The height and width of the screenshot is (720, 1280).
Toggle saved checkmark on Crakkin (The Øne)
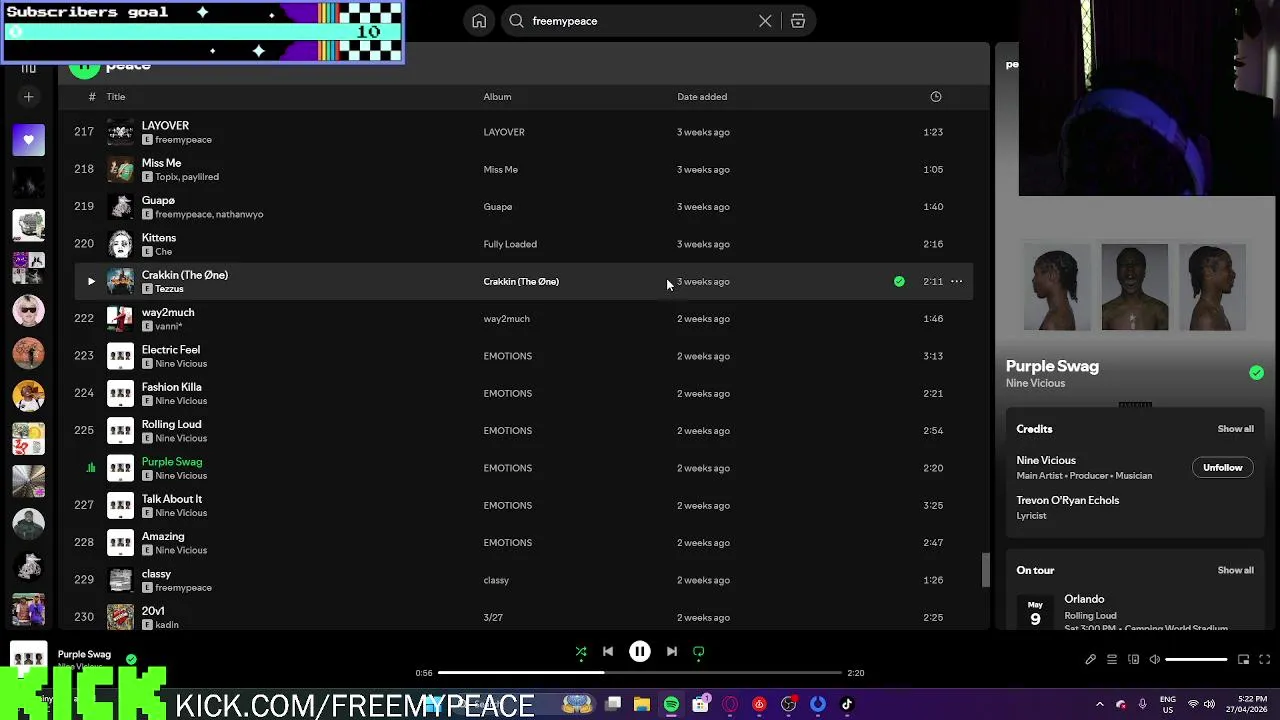click(x=899, y=282)
